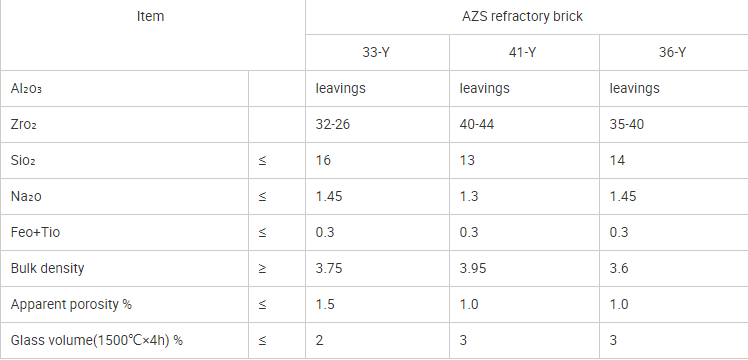The width and height of the screenshot is (748, 360).
Task: Click the SiO2 value 16
Action: tap(323, 161)
